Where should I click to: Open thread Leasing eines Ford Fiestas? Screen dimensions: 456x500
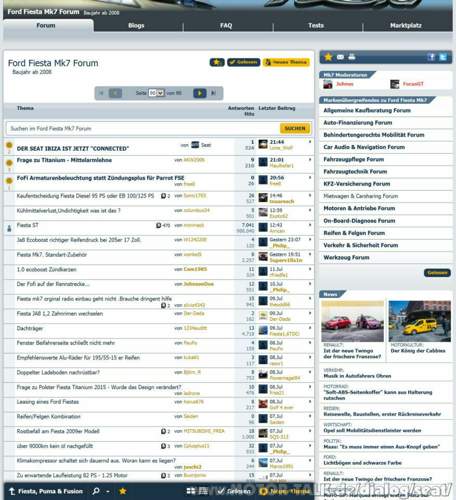48,402
